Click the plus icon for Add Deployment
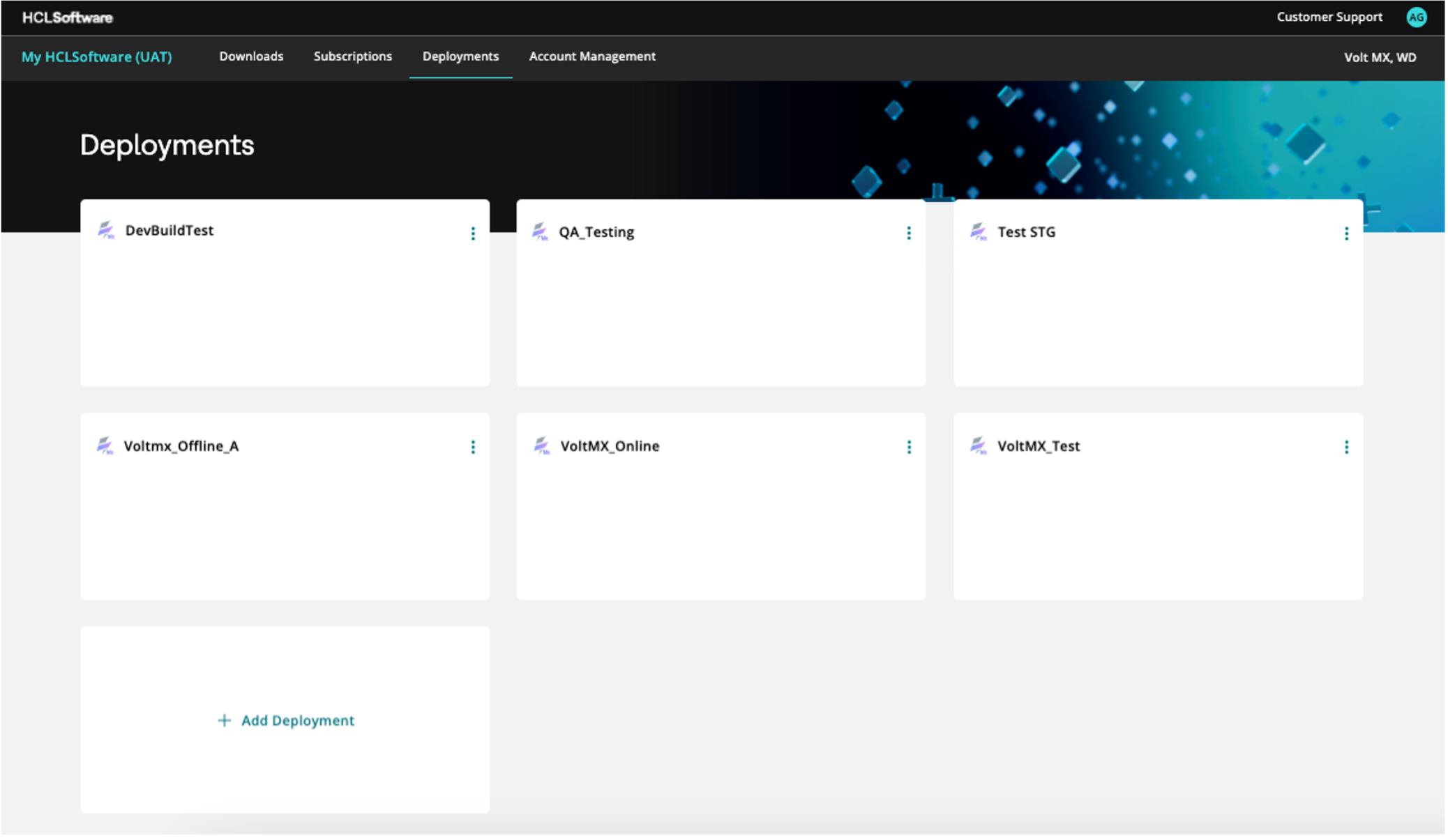The height and width of the screenshot is (840, 1448). 224,720
